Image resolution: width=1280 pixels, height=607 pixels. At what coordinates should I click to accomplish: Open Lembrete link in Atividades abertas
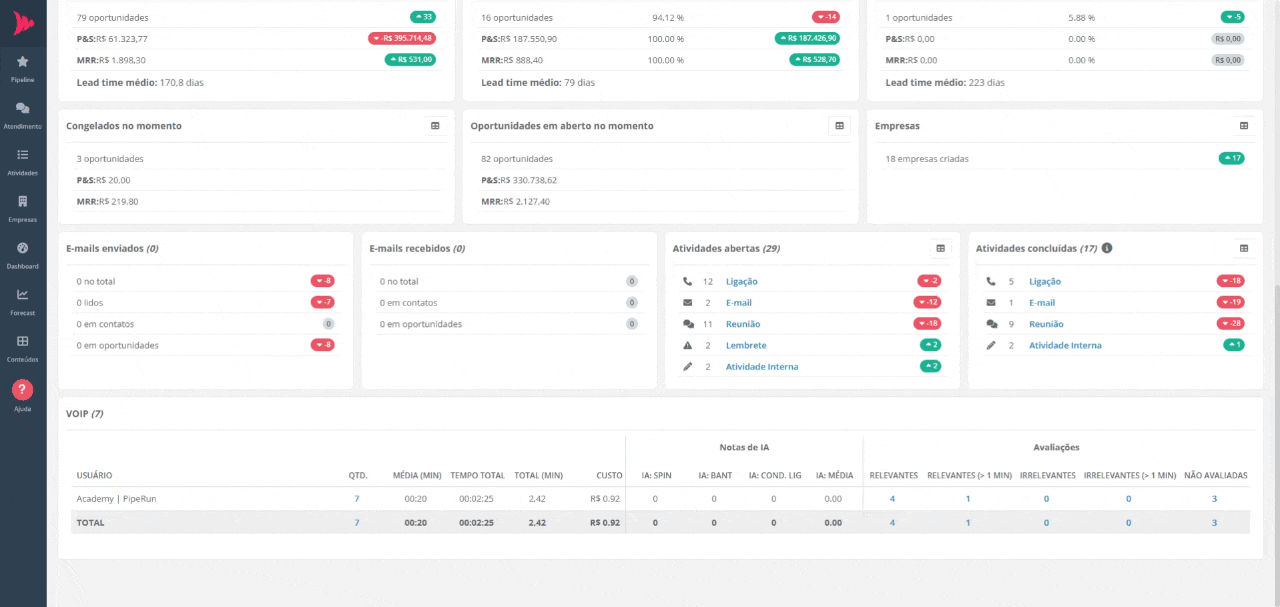[746, 345]
